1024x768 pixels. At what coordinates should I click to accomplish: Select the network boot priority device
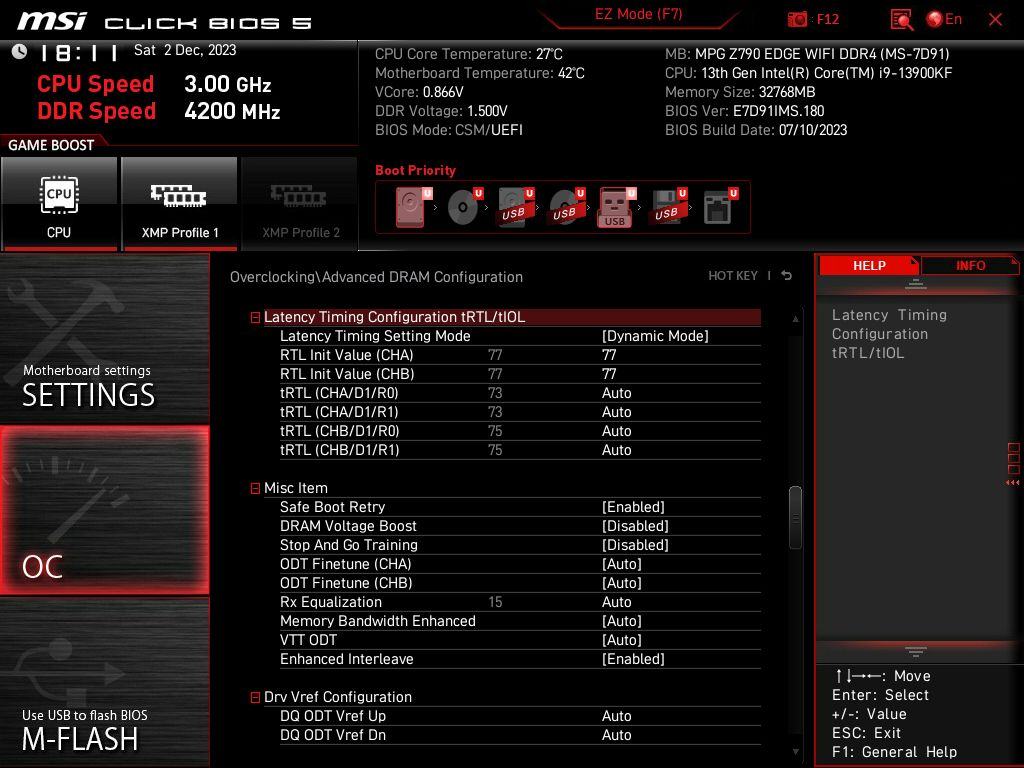click(719, 207)
